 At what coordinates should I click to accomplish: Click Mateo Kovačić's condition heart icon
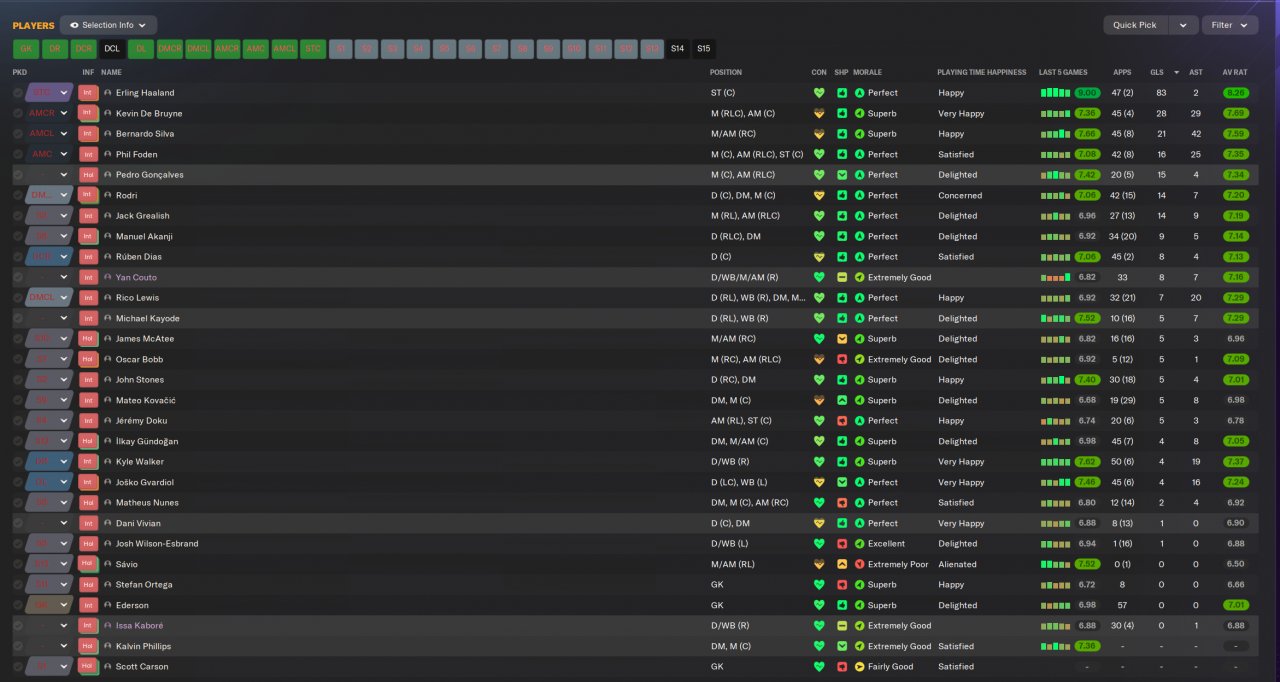pos(820,400)
